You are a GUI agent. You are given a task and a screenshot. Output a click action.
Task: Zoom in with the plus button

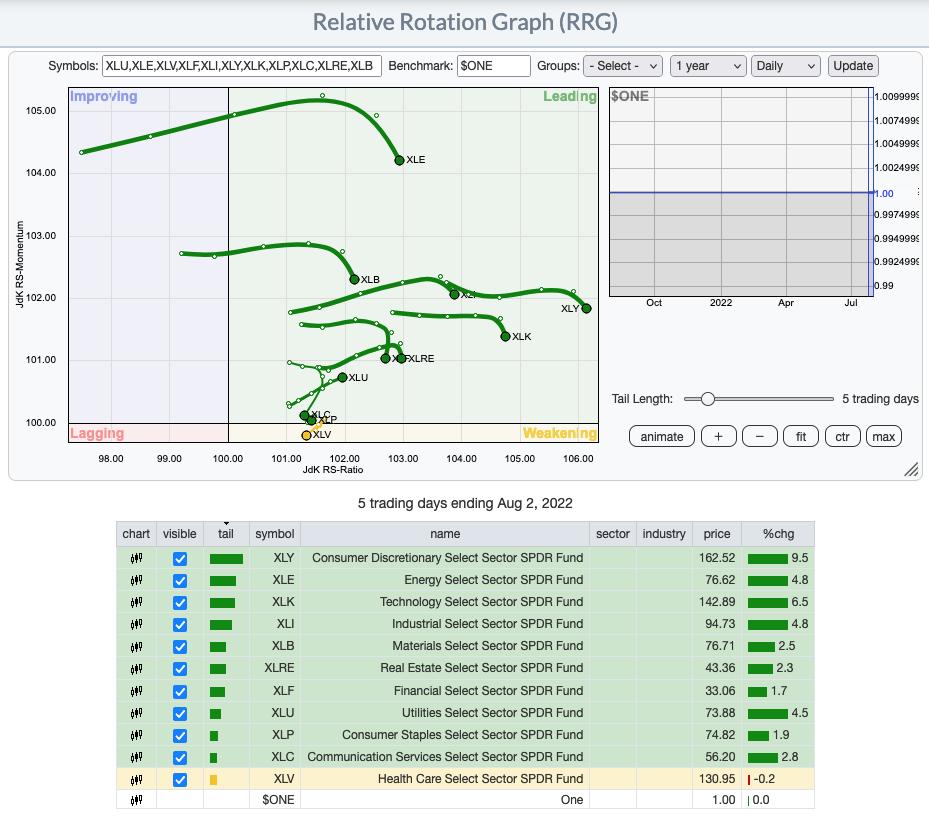[x=719, y=437]
